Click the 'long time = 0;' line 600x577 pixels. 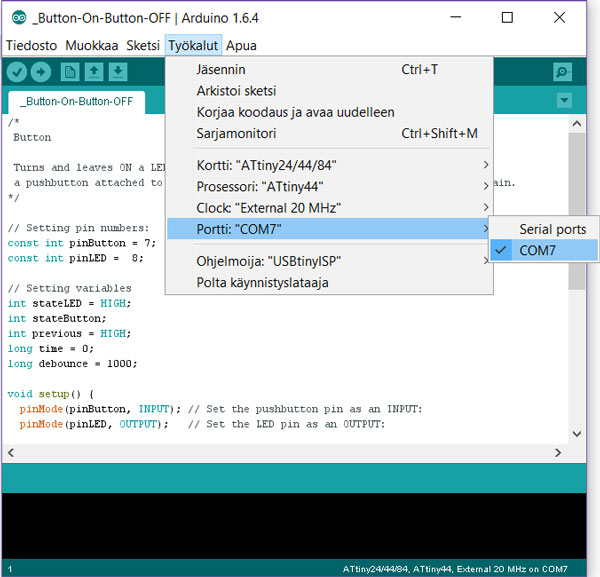[x=51, y=349]
